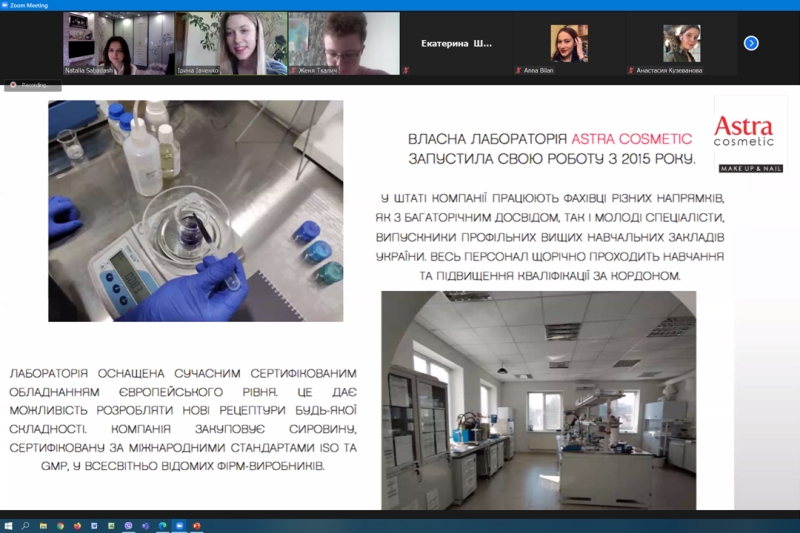
Task: Select Женя Ткалич's video thumbnail
Action: coord(343,43)
